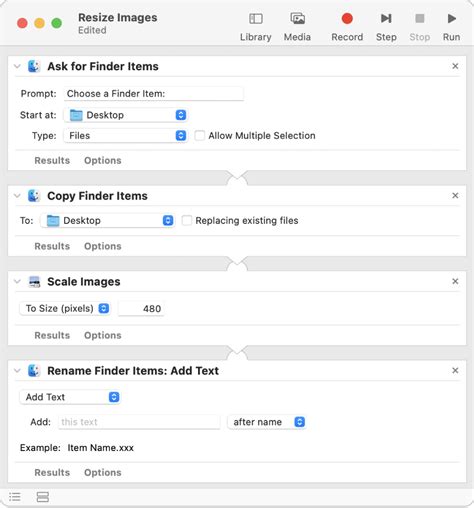Image resolution: width=474 pixels, height=508 pixels.
Task: Remove the Copy Finder Items action
Action: click(455, 195)
